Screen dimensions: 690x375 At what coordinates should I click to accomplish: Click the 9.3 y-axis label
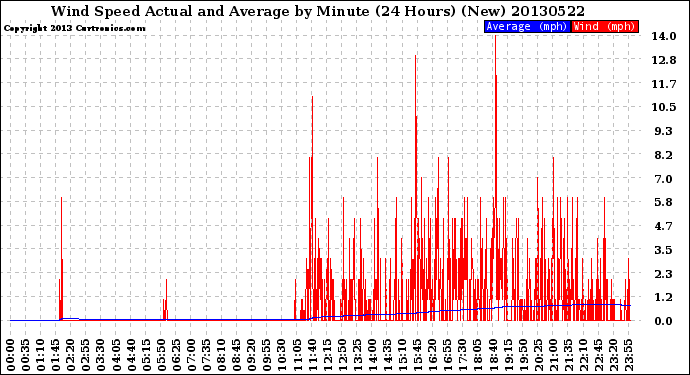(664, 131)
